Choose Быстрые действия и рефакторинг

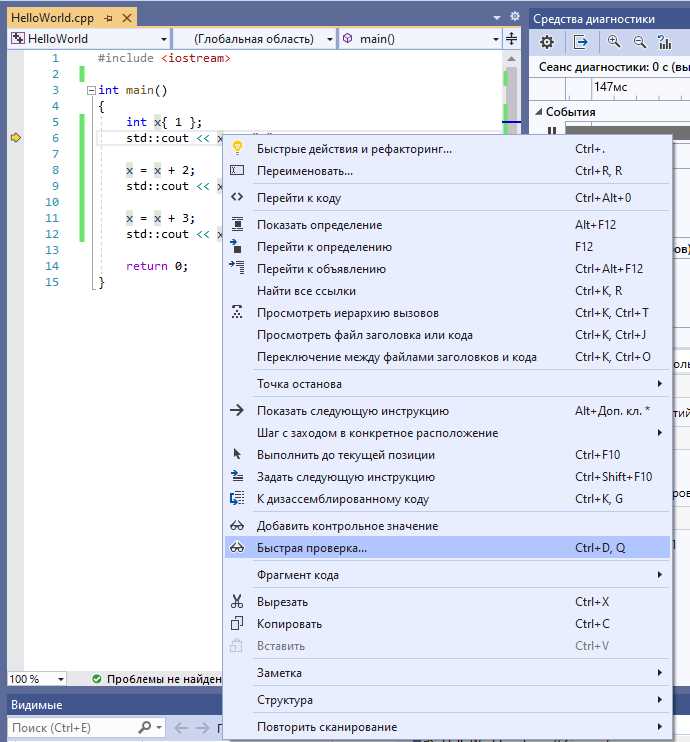click(x=447, y=149)
